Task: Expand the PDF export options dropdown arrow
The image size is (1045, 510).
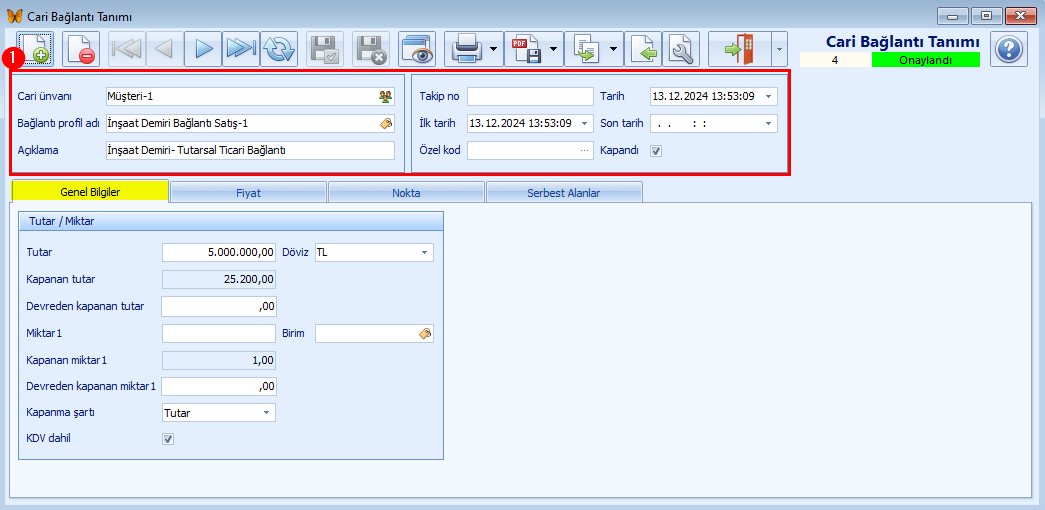Action: tap(554, 49)
